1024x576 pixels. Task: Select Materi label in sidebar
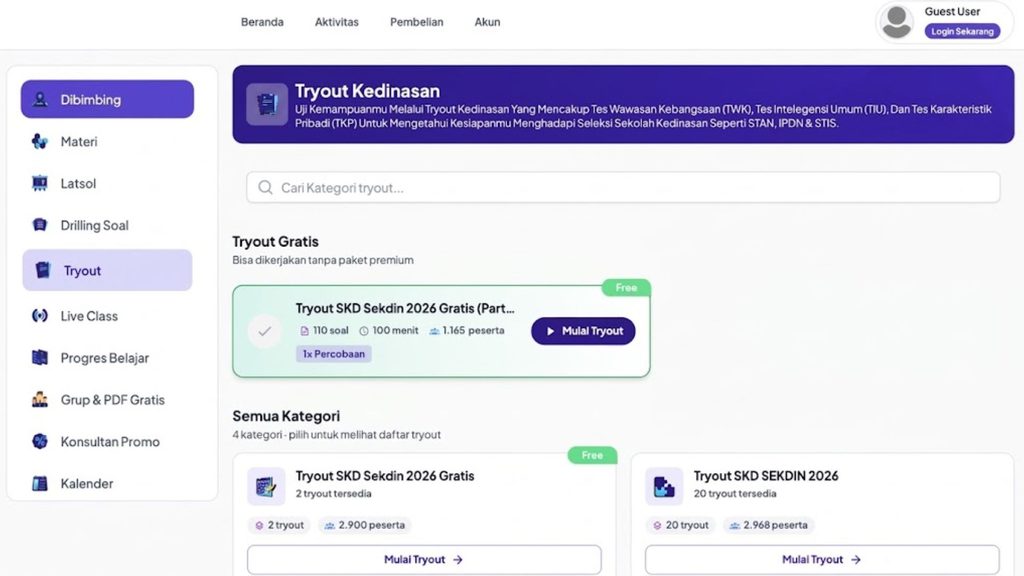coord(79,141)
